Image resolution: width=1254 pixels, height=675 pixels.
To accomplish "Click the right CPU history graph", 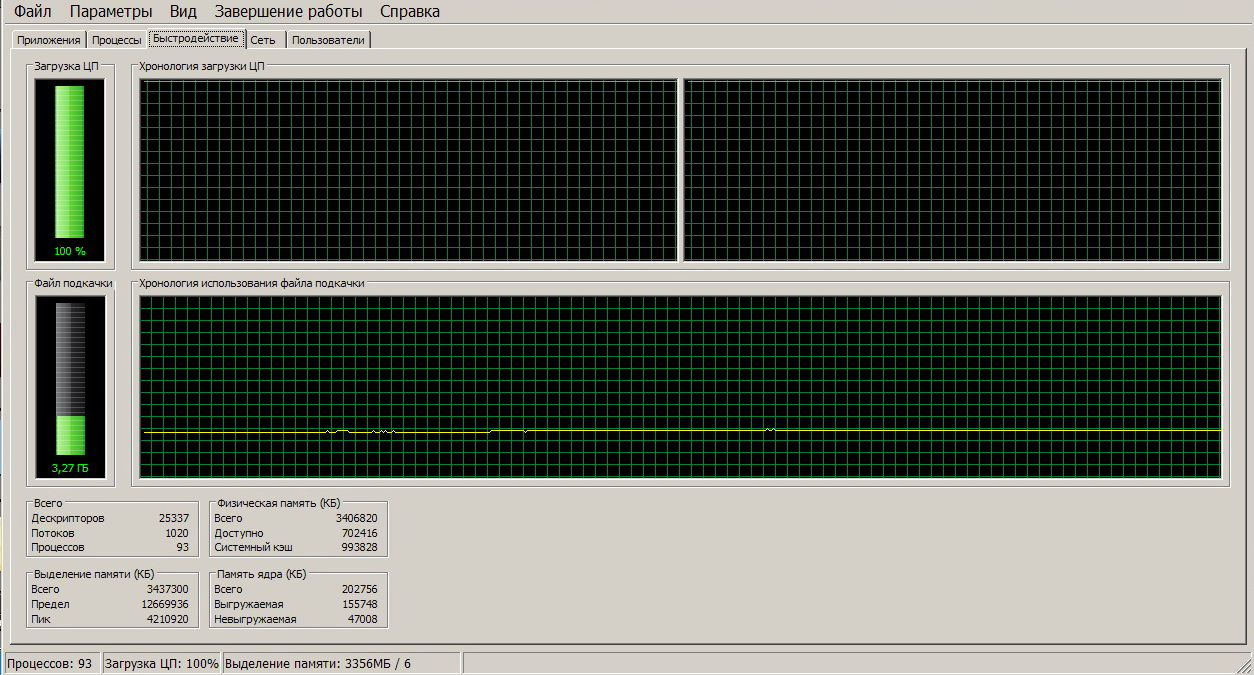I will [952, 170].
